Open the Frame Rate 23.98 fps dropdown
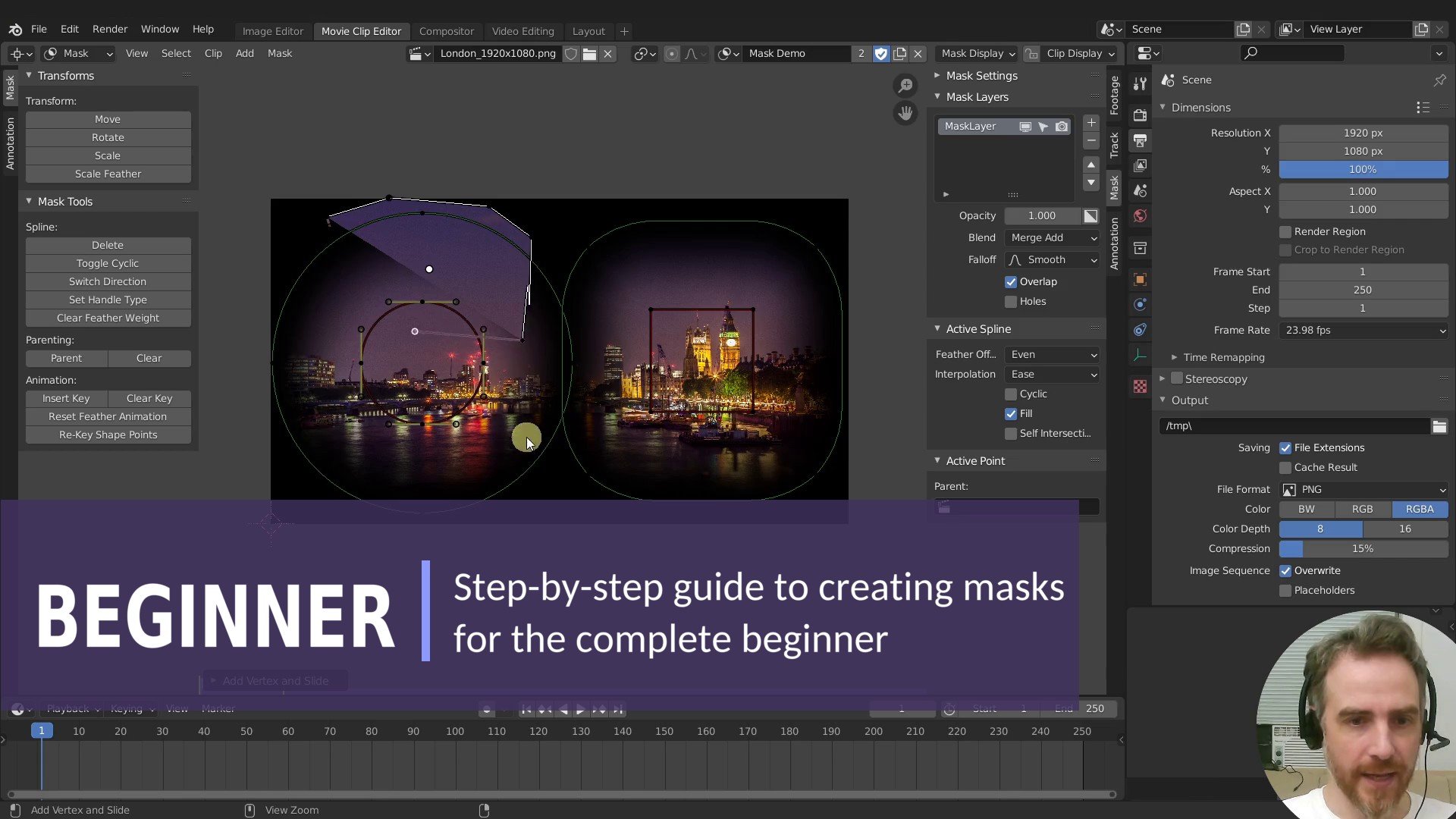 click(x=1363, y=331)
